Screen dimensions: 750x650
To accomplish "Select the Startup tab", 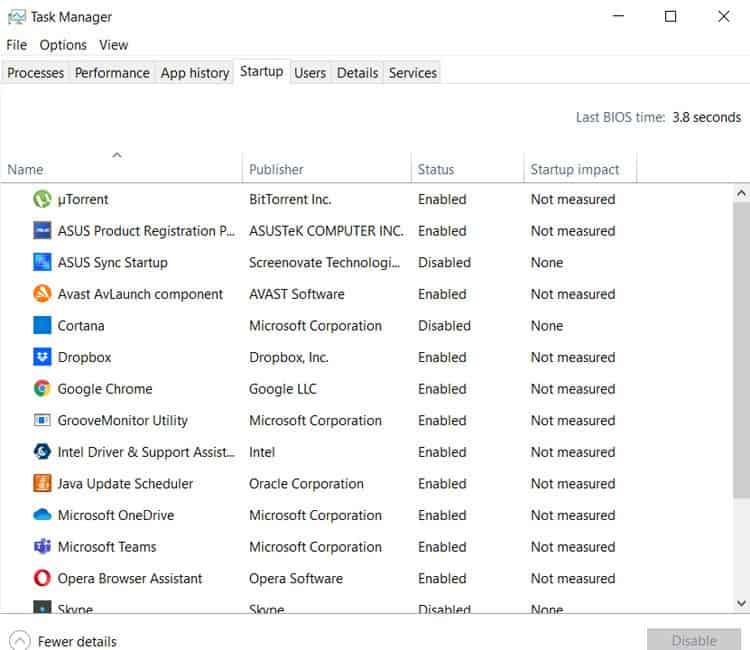I will coord(262,71).
